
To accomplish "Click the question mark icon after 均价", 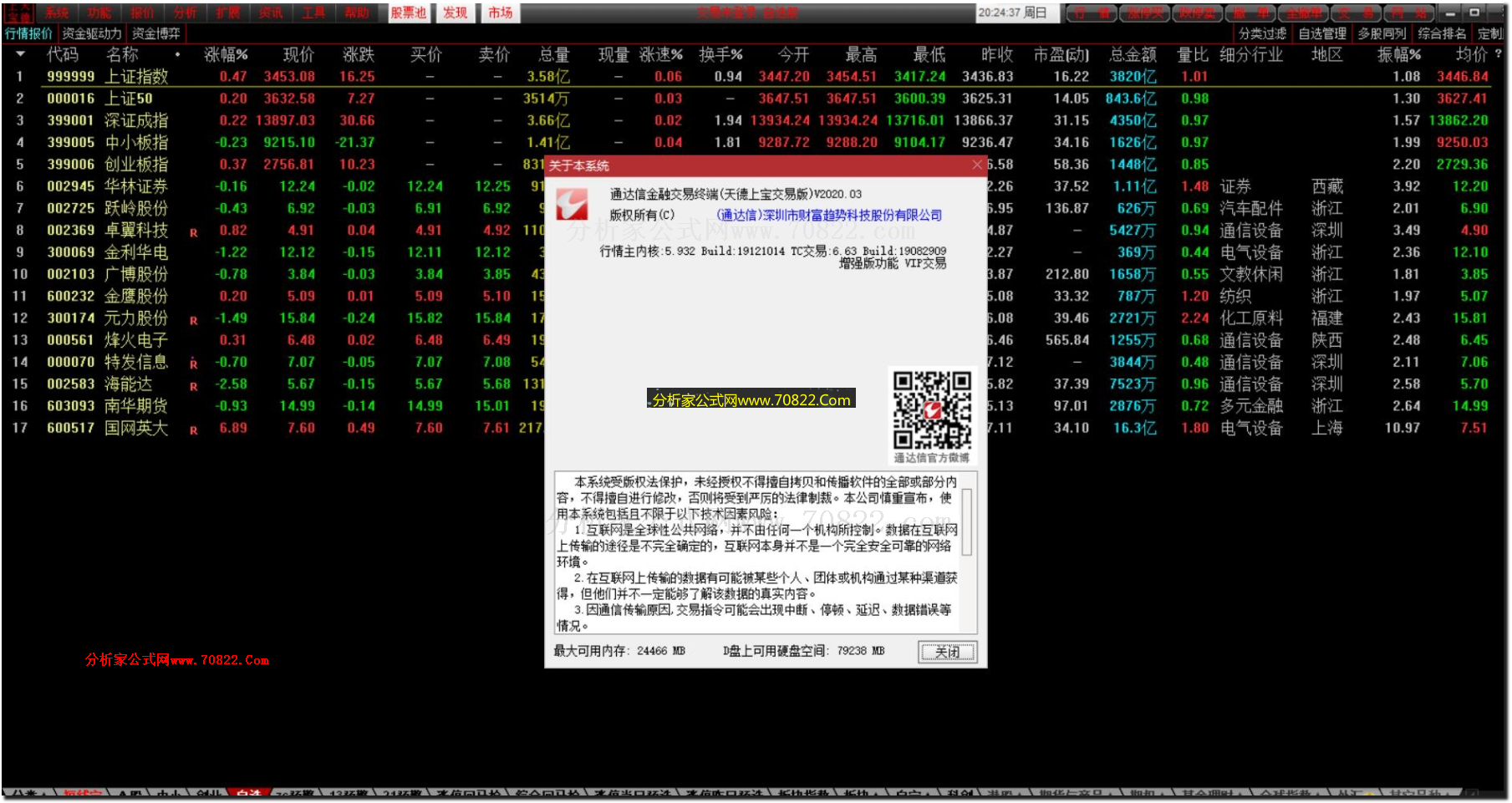I will [1499, 53].
